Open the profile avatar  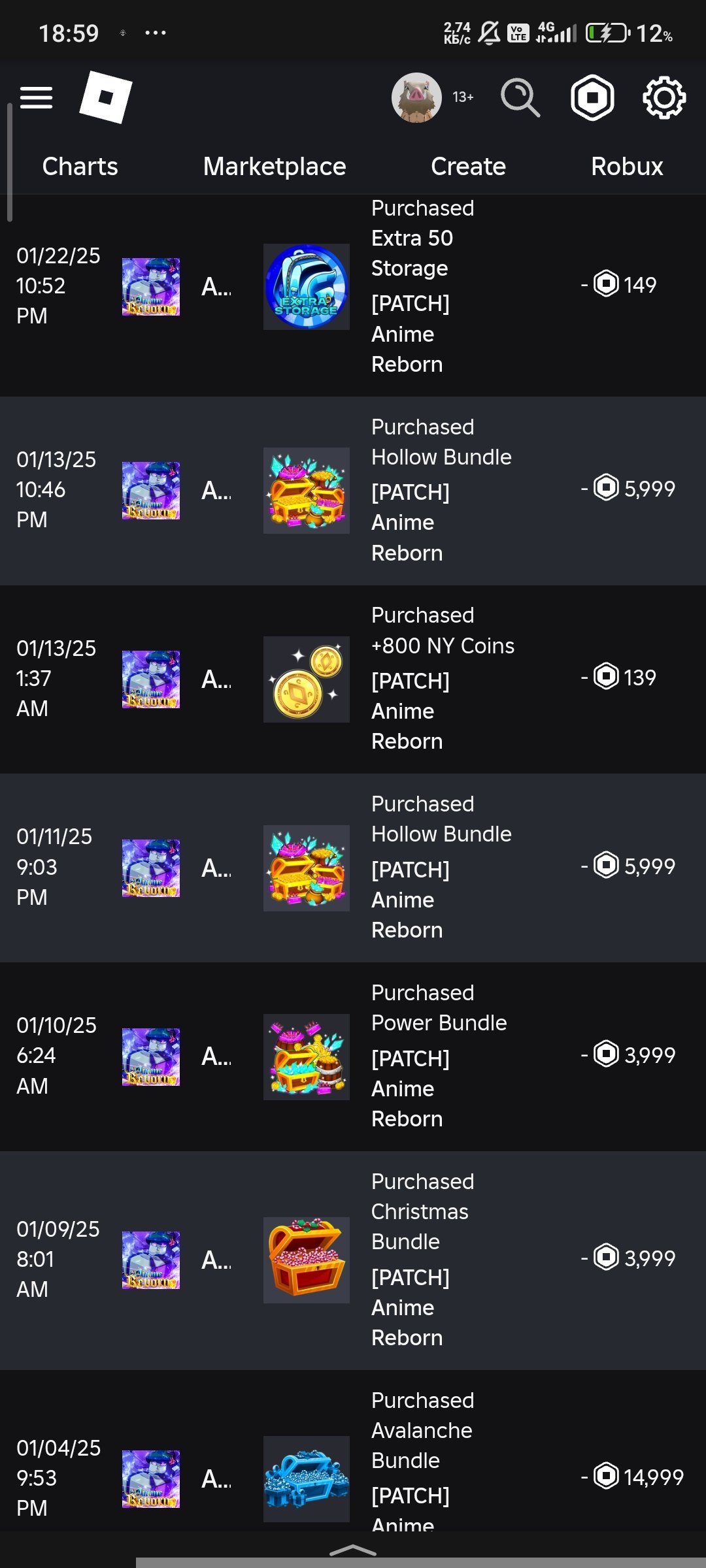(x=416, y=97)
